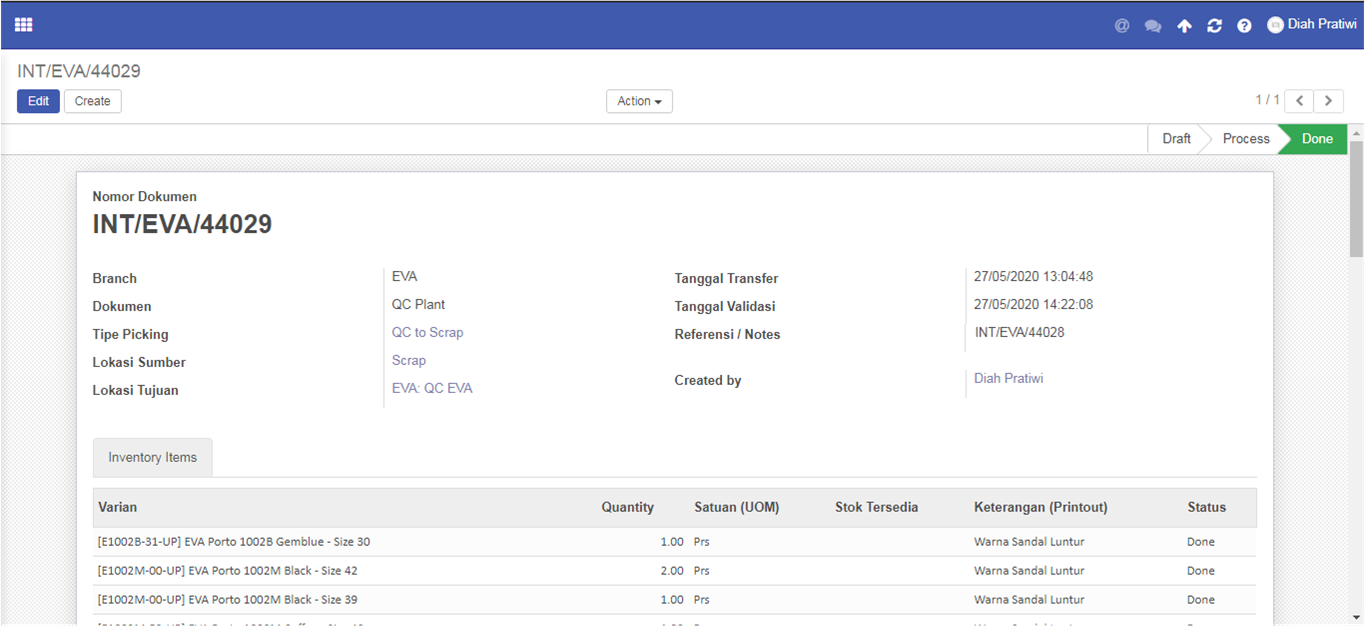Go to previous record arrow
Image resolution: width=1365 pixels, height=626 pixels.
point(1299,101)
